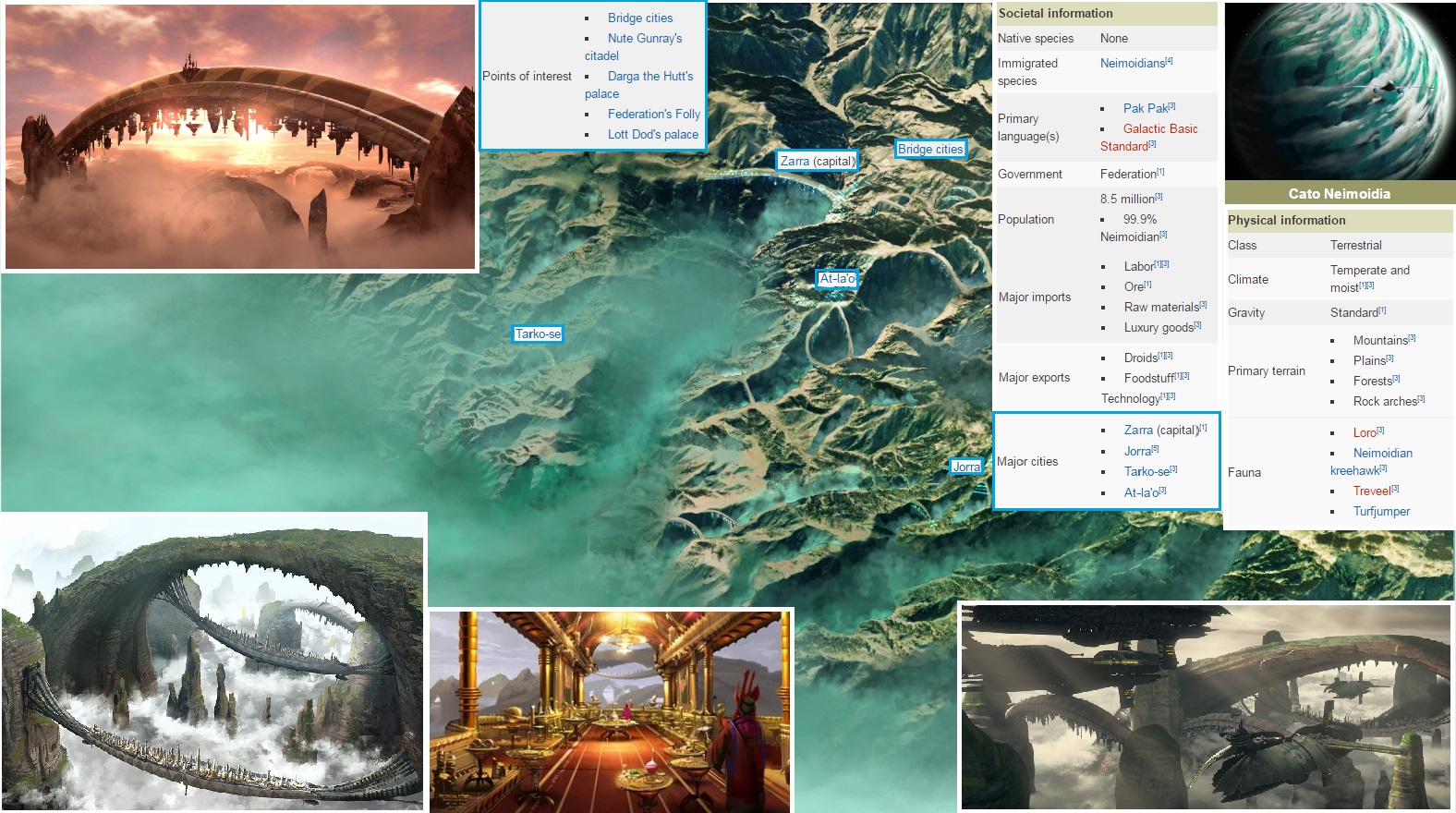Open the Neimoidians species link
The image size is (1456, 813).
(x=1132, y=64)
